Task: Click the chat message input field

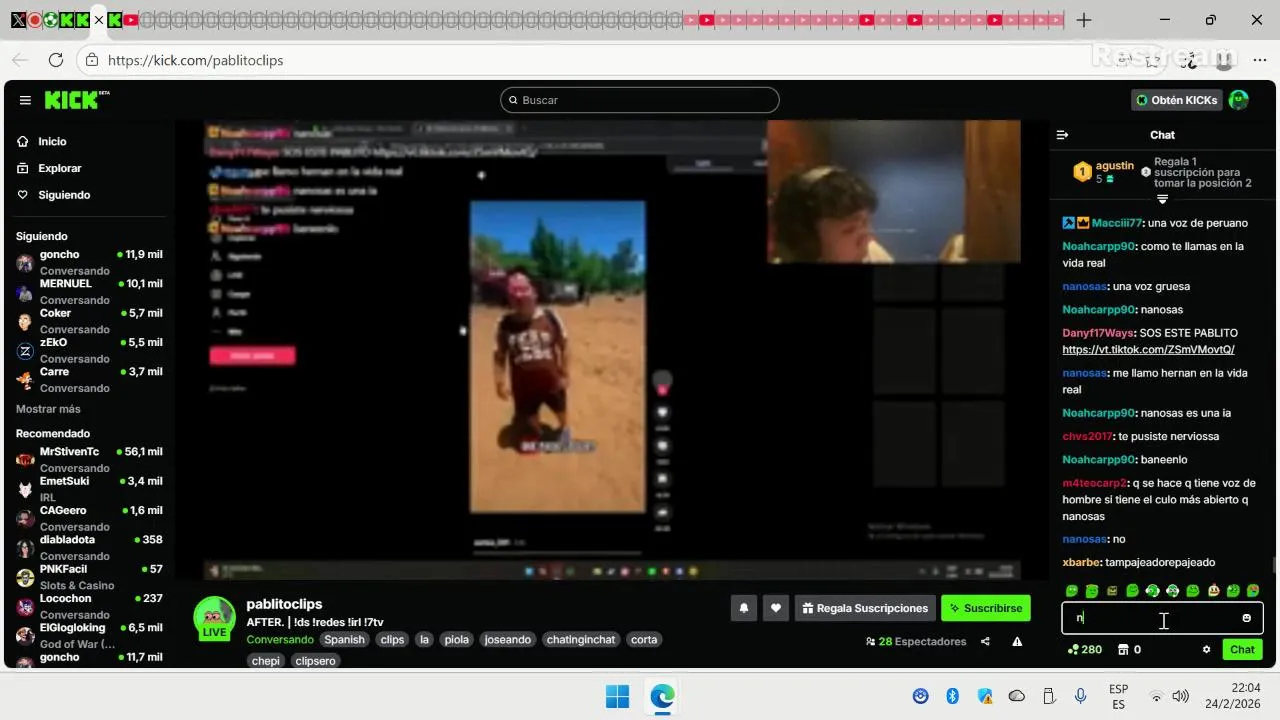Action: pos(1162,618)
